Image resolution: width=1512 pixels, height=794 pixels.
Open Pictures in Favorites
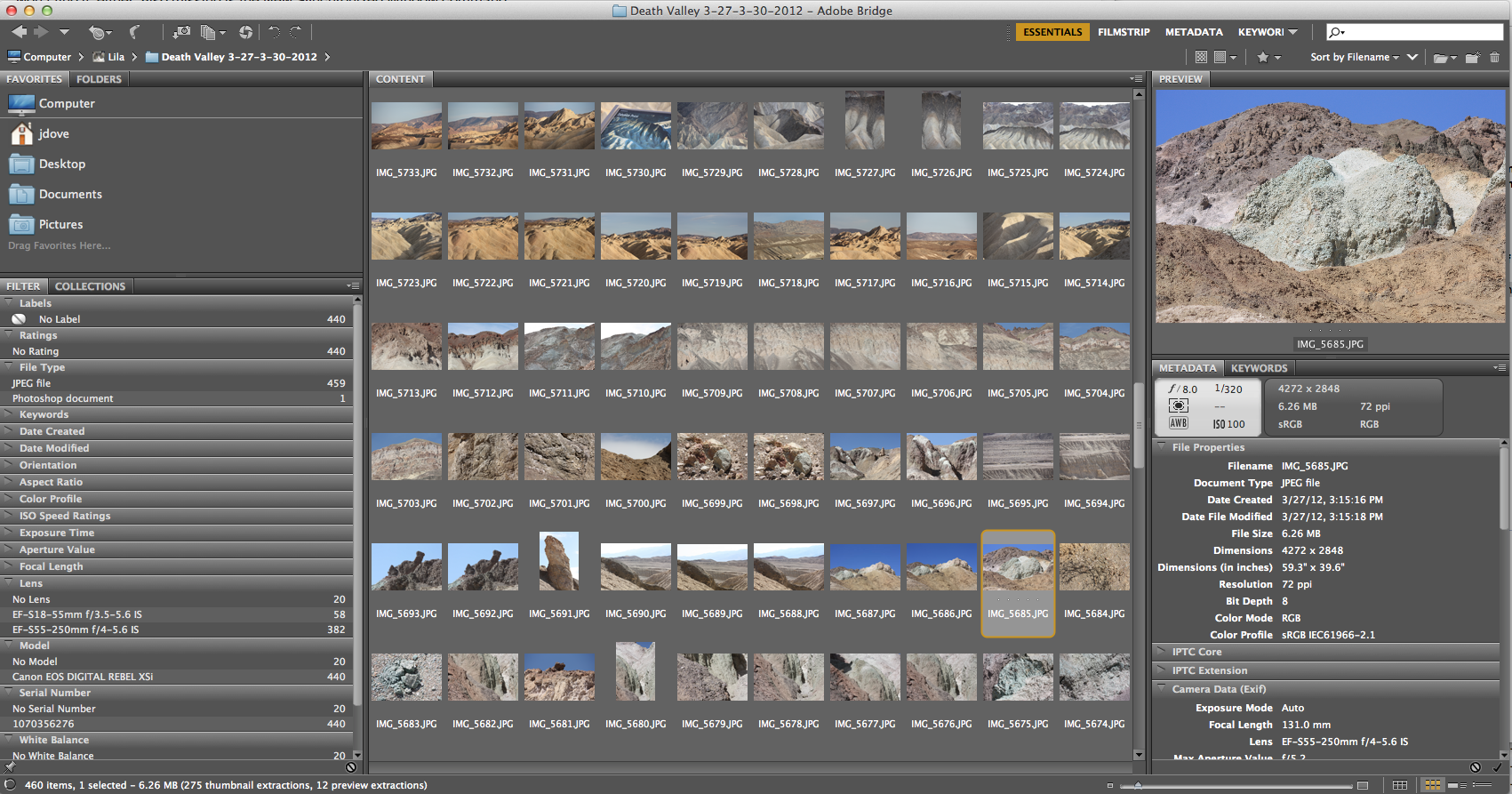[x=60, y=224]
